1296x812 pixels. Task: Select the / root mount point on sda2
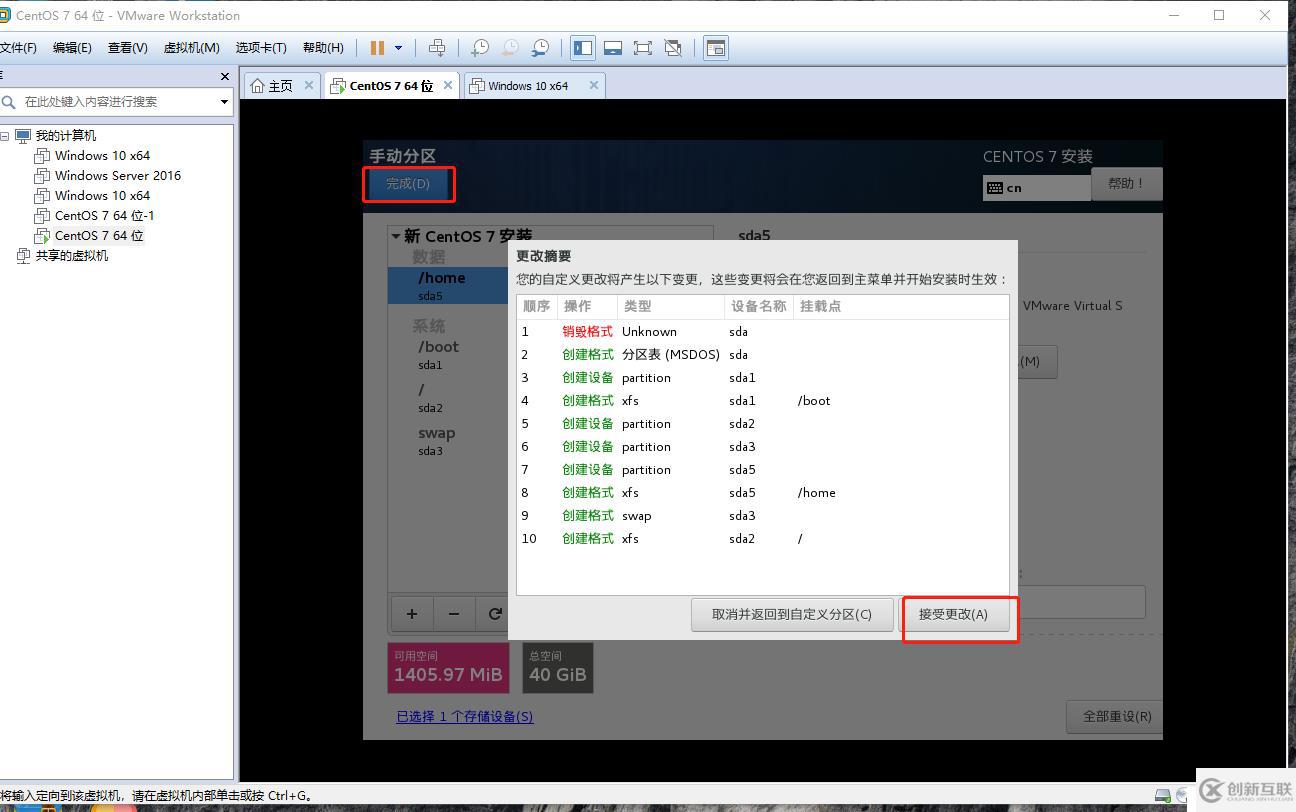(448, 398)
